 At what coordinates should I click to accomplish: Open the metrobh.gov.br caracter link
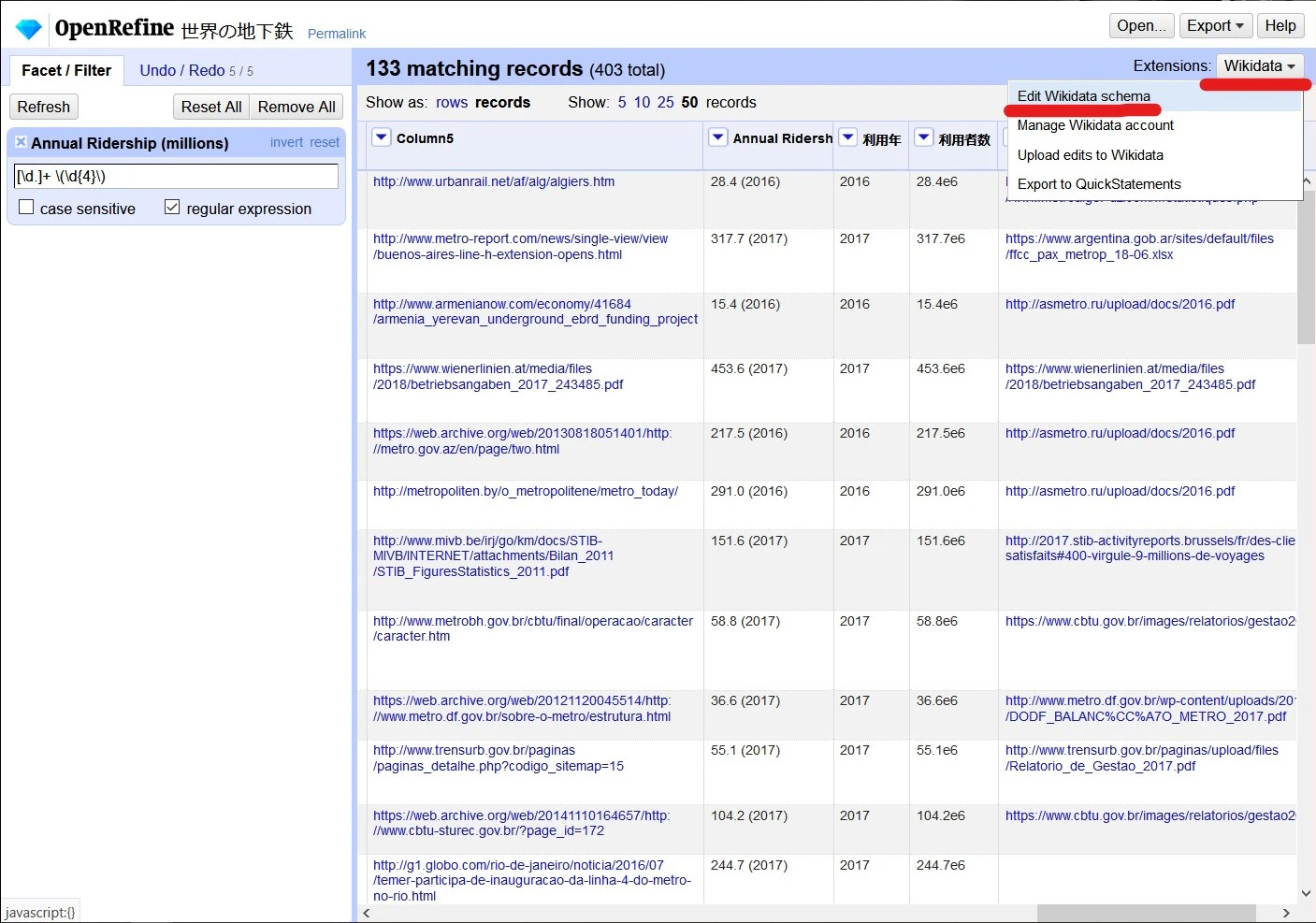coord(533,628)
